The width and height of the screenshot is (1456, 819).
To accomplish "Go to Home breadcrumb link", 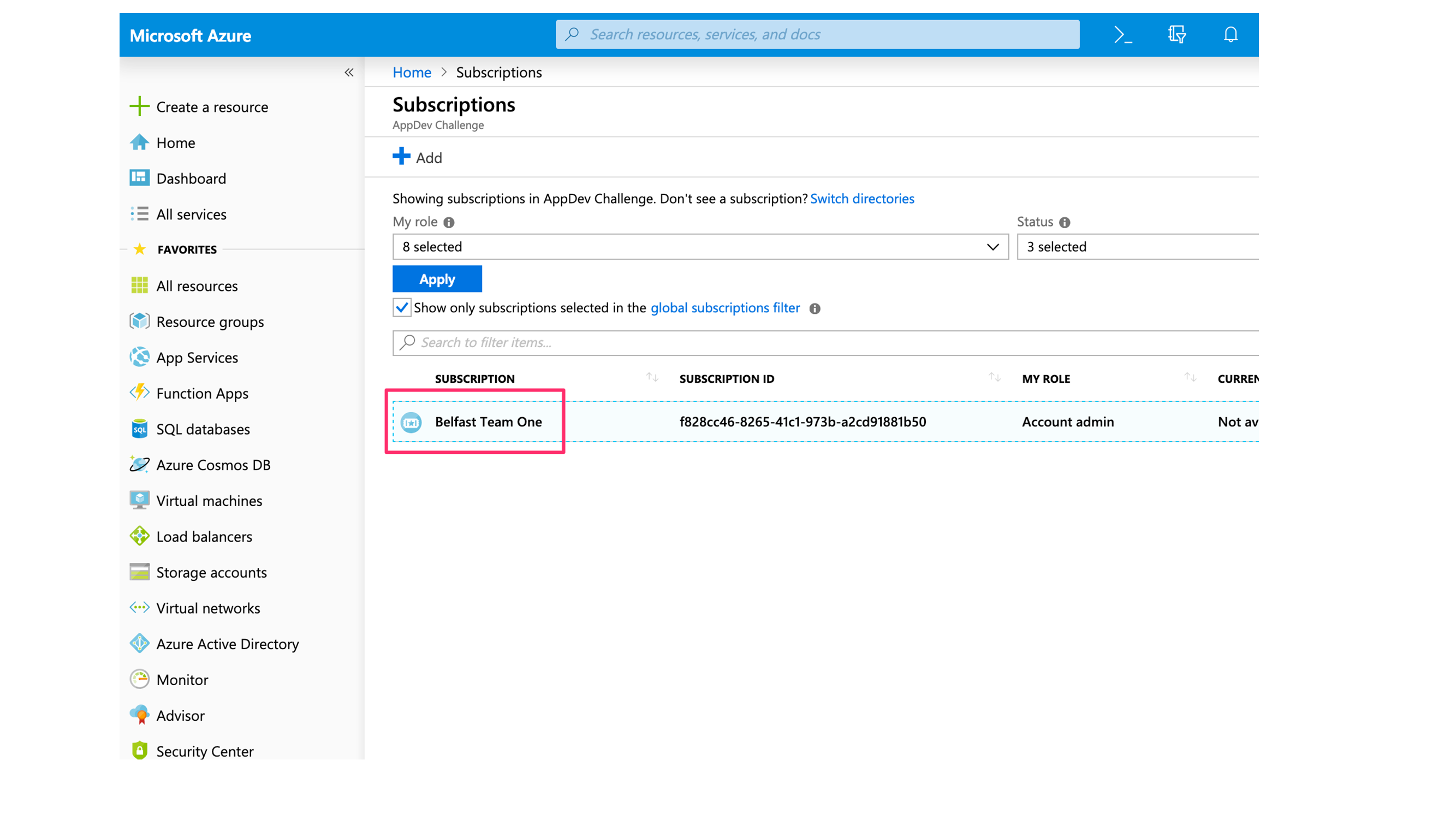I will [x=412, y=73].
